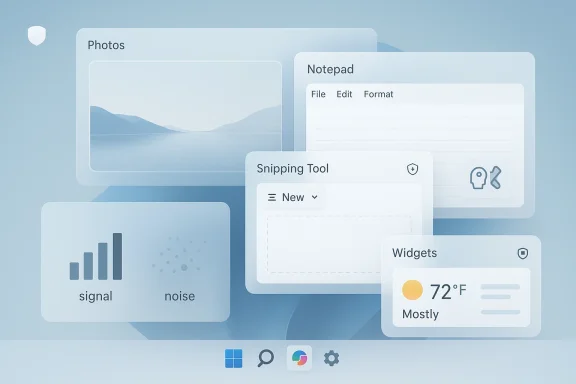Click the shield icon on desktop
The width and height of the screenshot is (576, 384).
coord(37,36)
